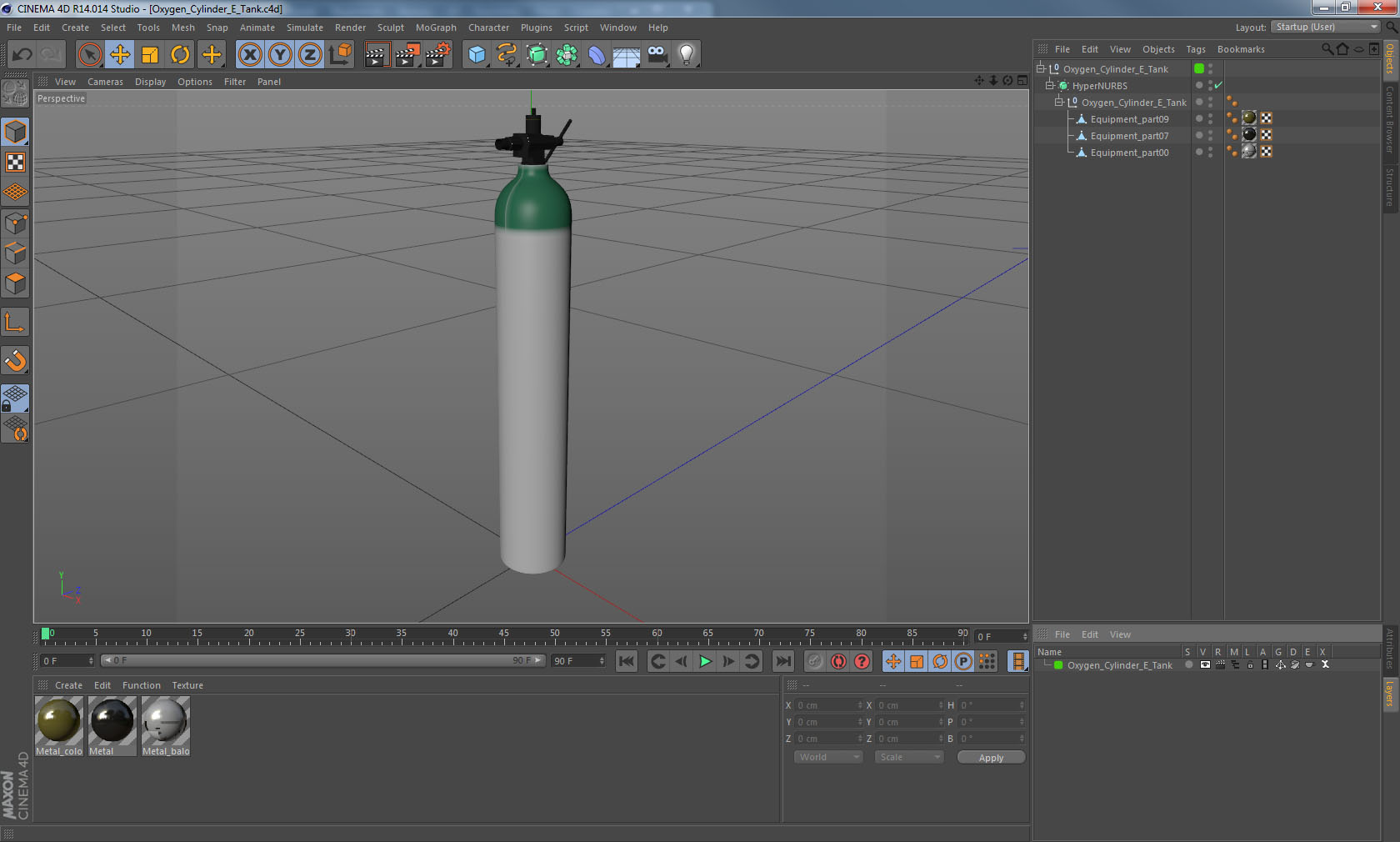Click rotation H input field
The height and width of the screenshot is (842, 1400).
click(992, 705)
